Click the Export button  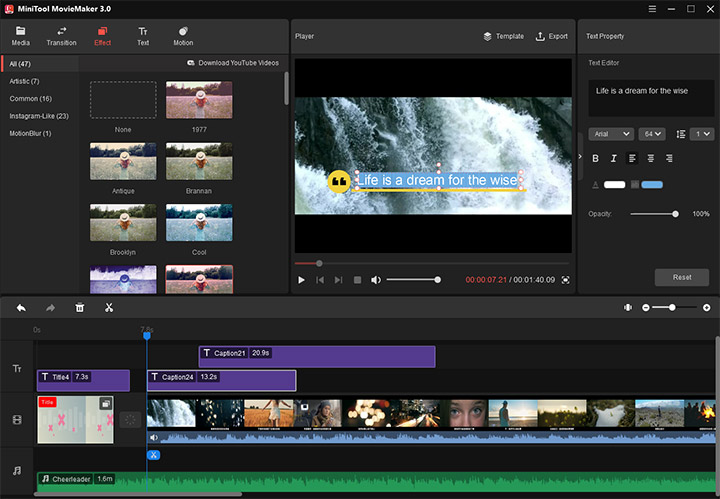[551, 36]
